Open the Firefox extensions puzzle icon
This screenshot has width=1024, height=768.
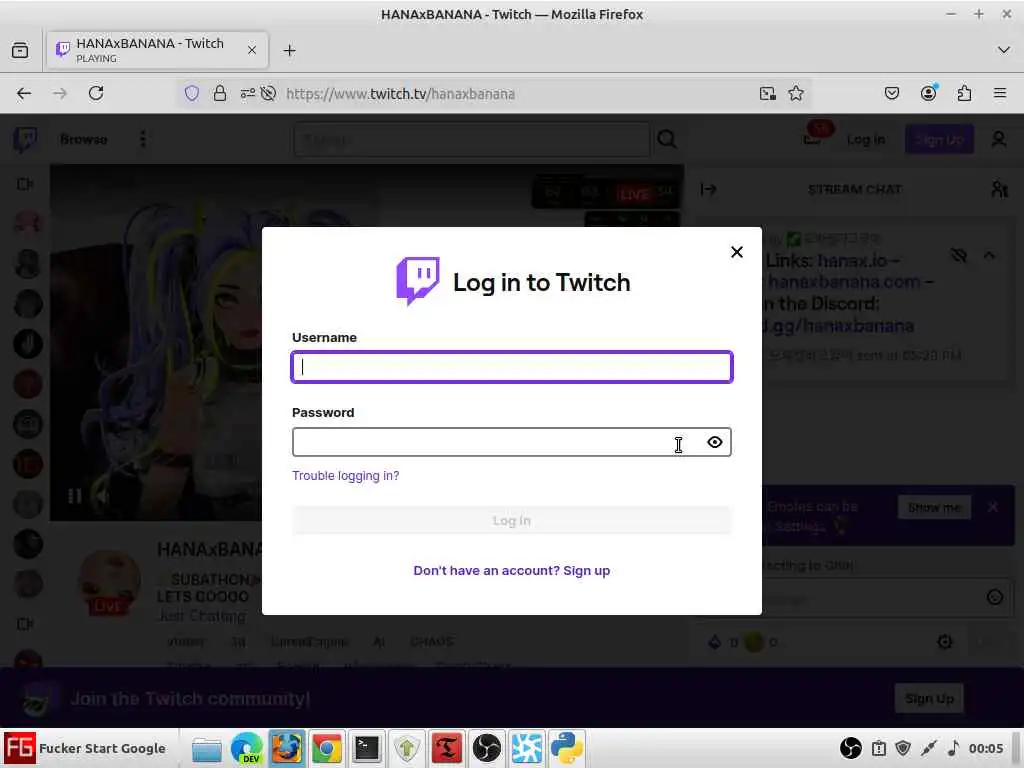tap(964, 93)
